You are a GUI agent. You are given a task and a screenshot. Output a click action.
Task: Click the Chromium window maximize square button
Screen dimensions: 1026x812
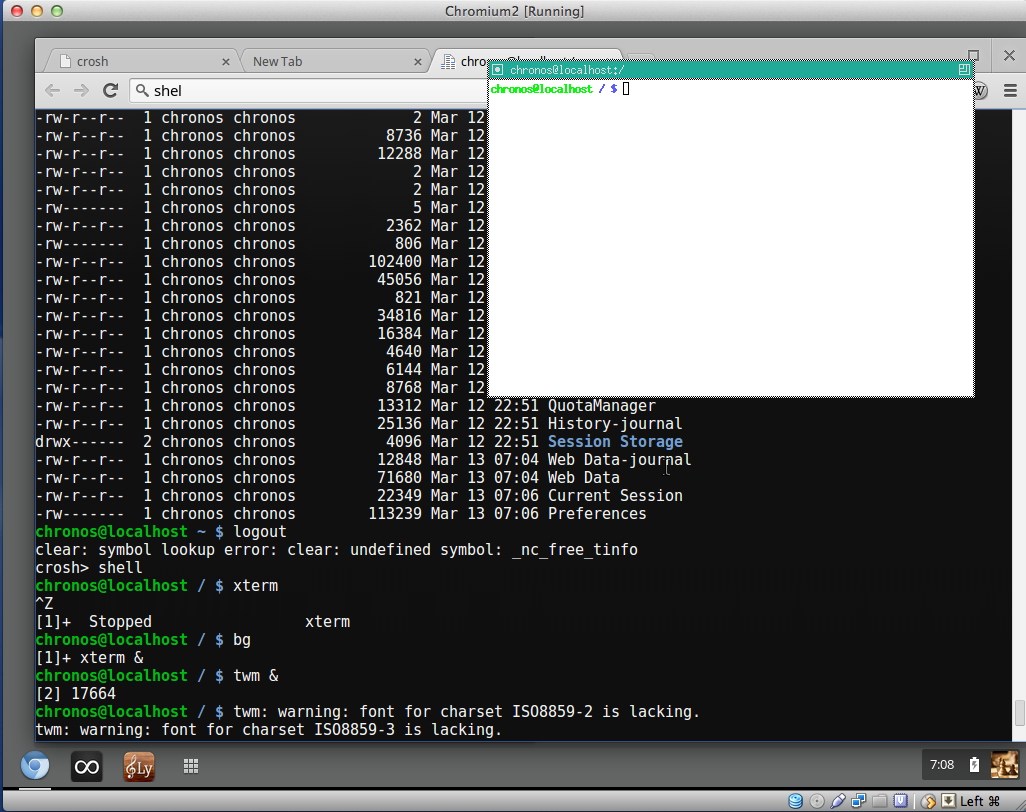(973, 55)
